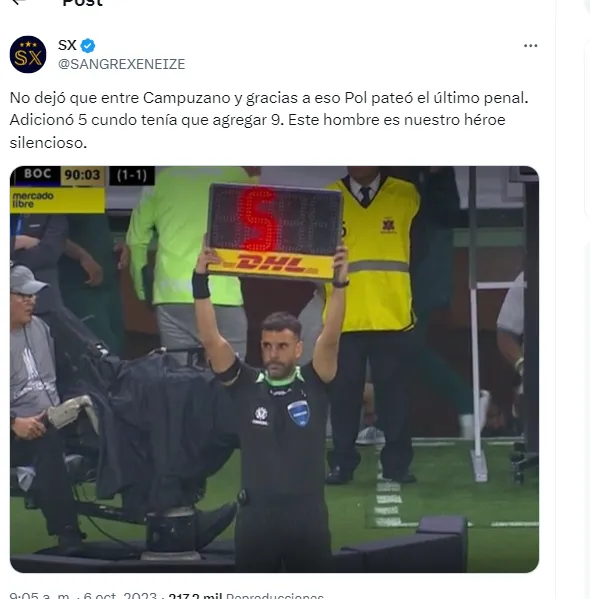
Task: Click the Post header title
Action: point(83,3)
